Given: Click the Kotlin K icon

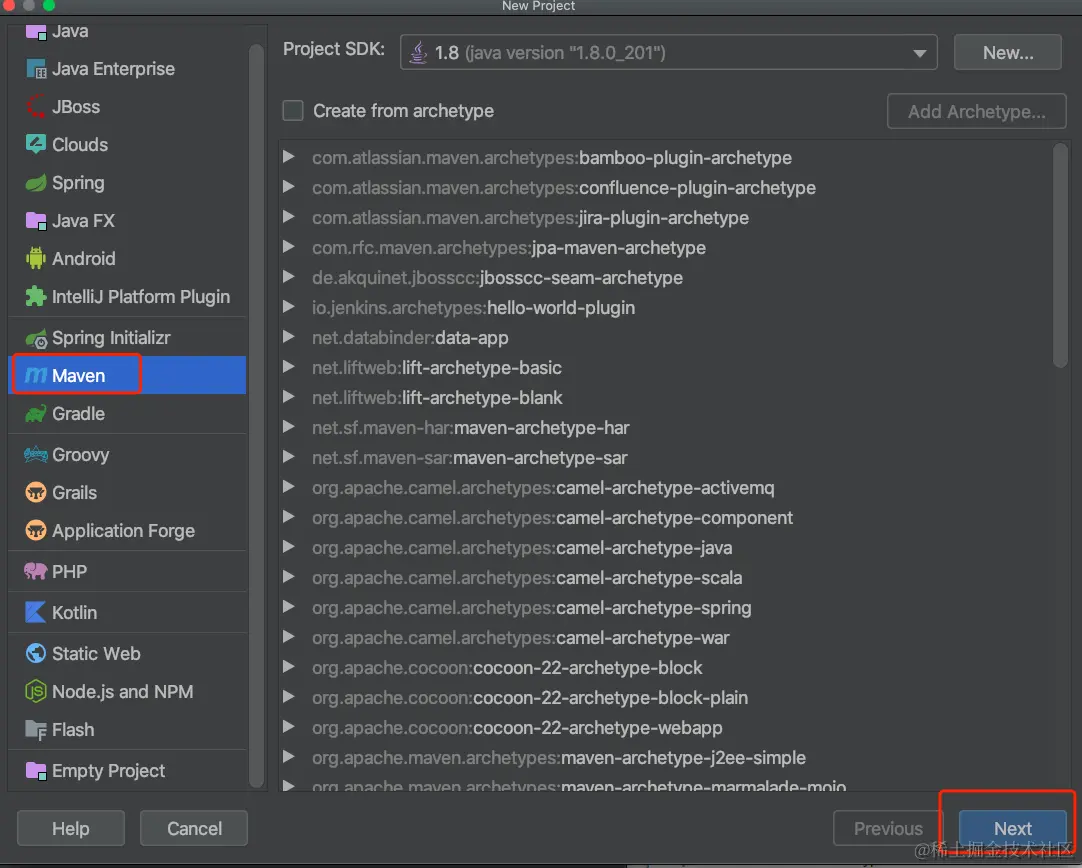Looking at the screenshot, I should pos(35,612).
